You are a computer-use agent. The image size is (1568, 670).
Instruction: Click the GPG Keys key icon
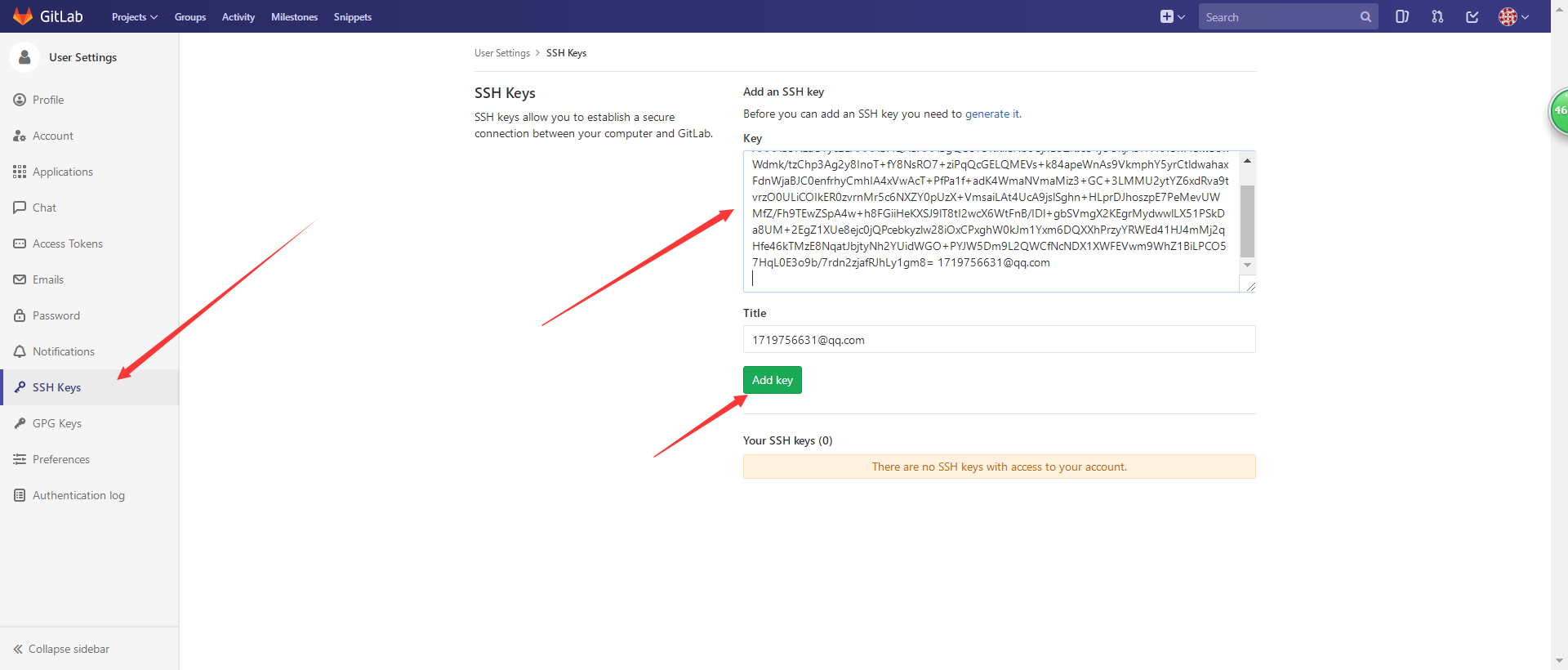point(20,423)
